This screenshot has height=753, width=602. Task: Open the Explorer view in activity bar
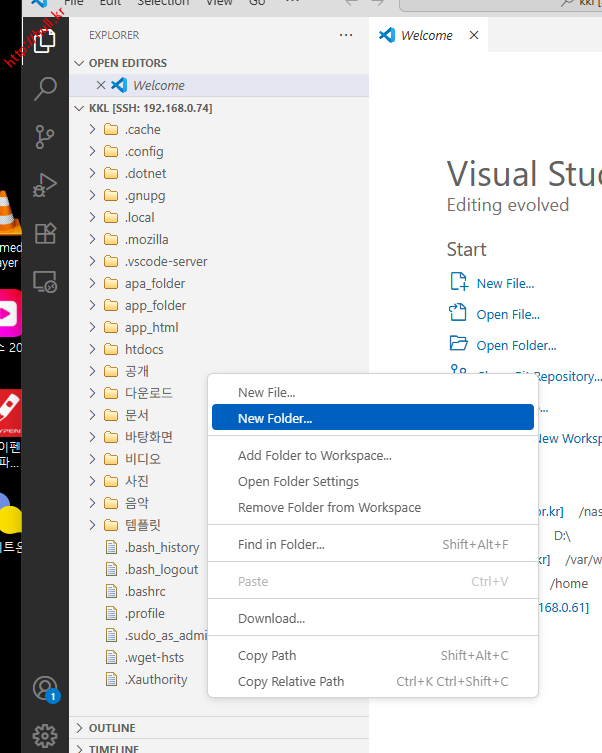[45, 40]
